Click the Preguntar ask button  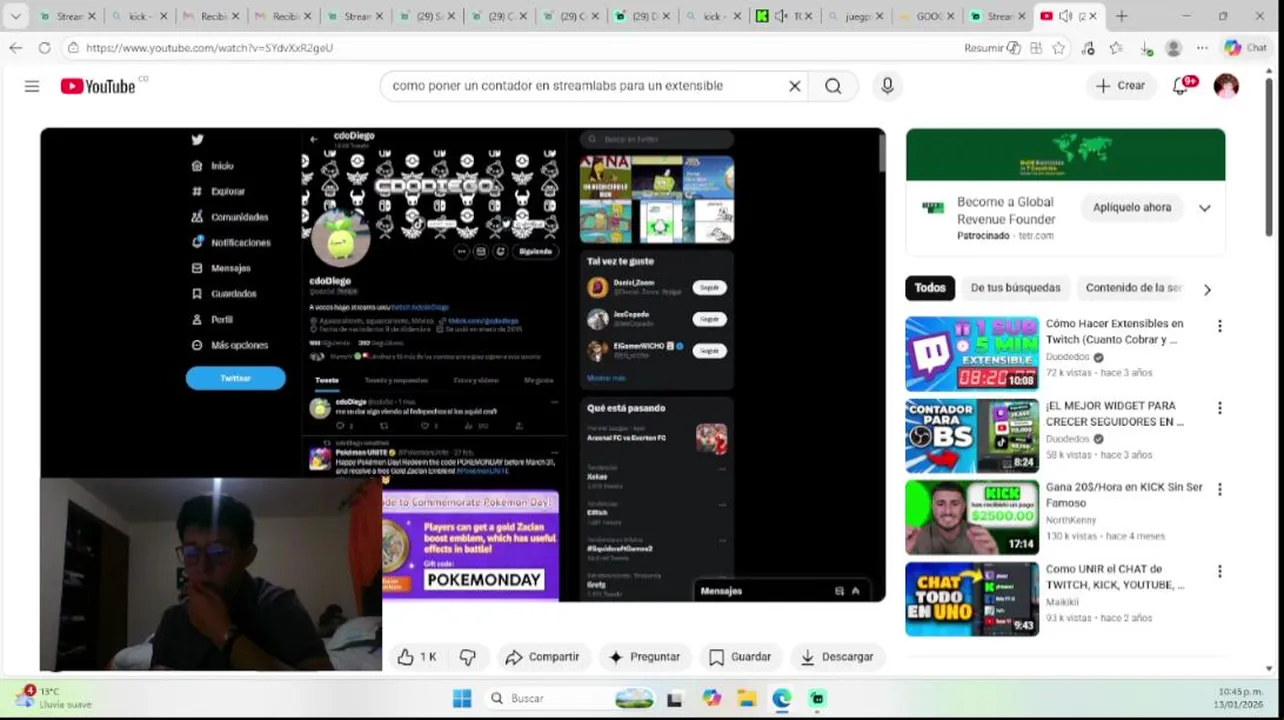644,657
